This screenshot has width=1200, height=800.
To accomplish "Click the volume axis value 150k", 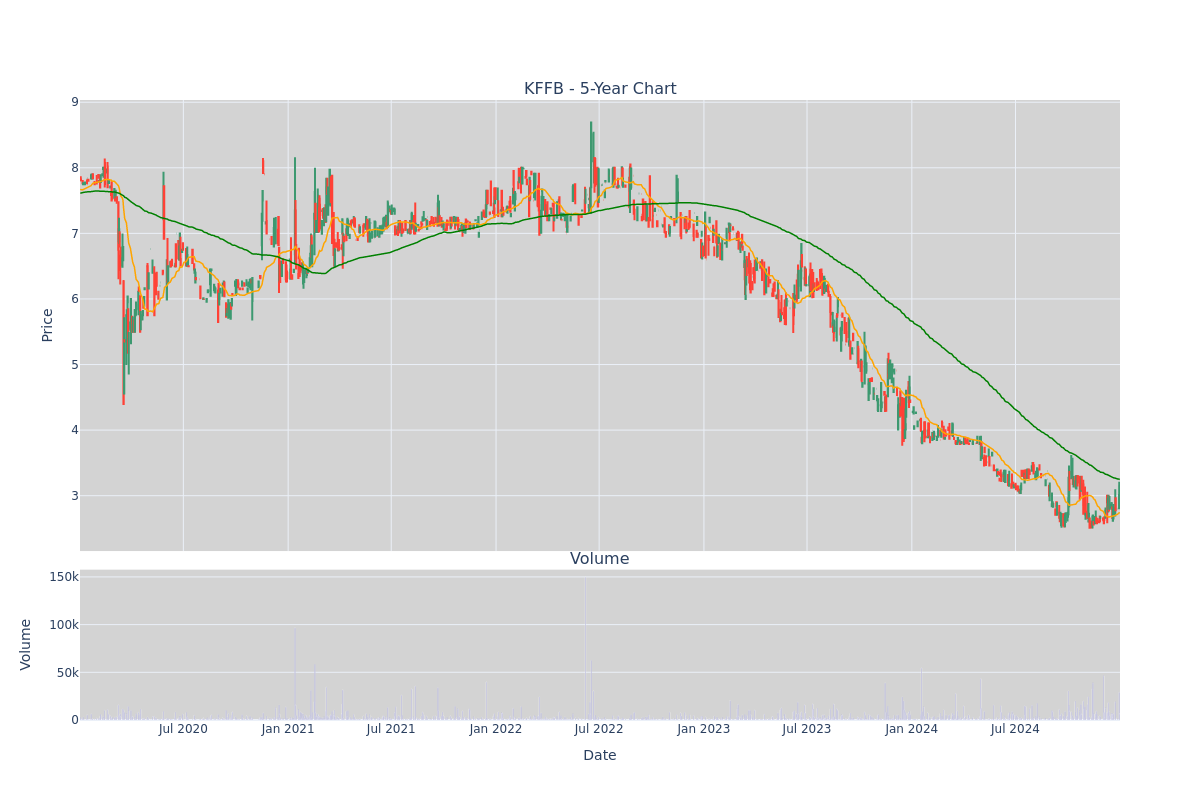I will pos(64,577).
